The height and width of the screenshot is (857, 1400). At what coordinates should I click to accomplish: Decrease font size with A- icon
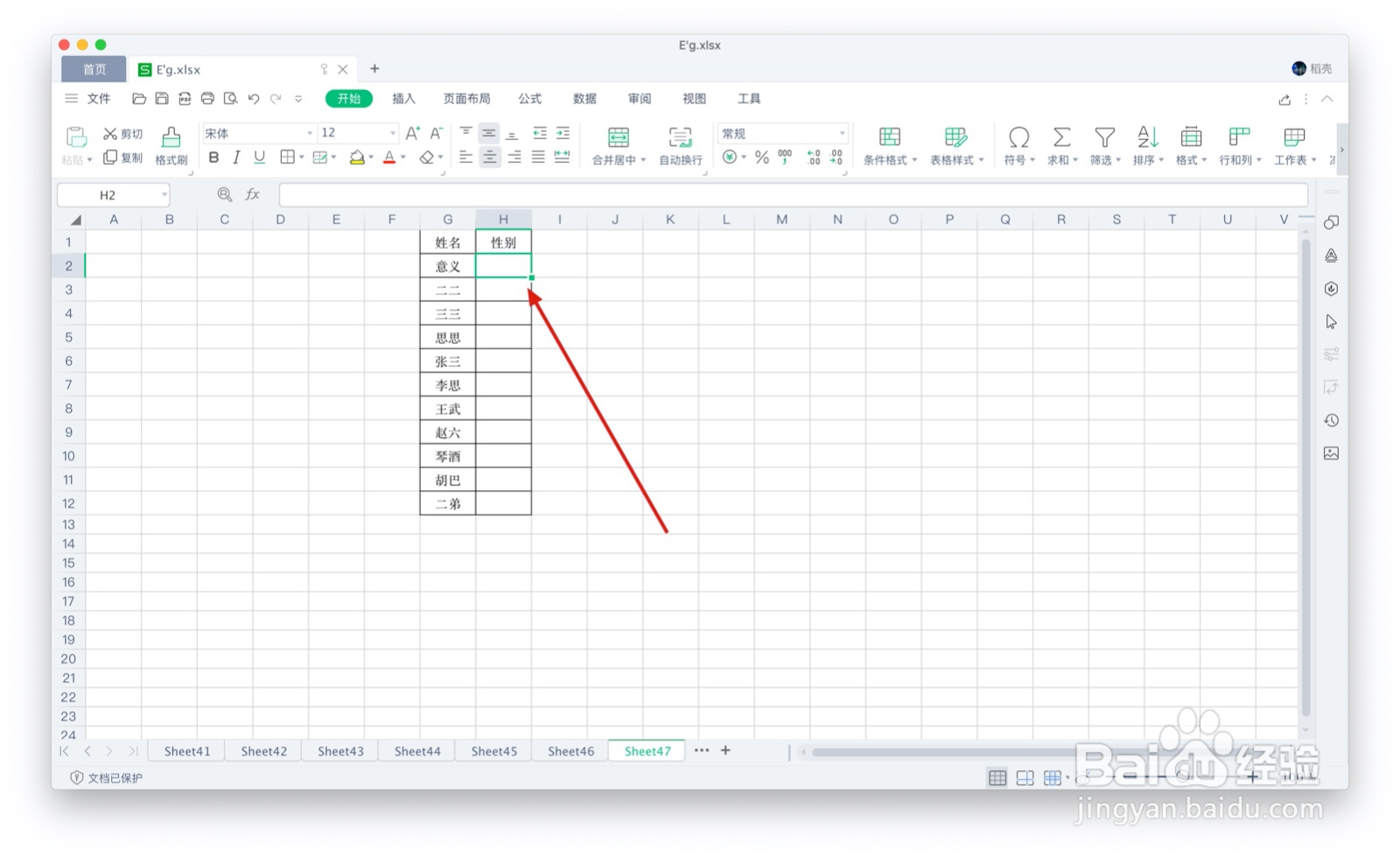(436, 133)
